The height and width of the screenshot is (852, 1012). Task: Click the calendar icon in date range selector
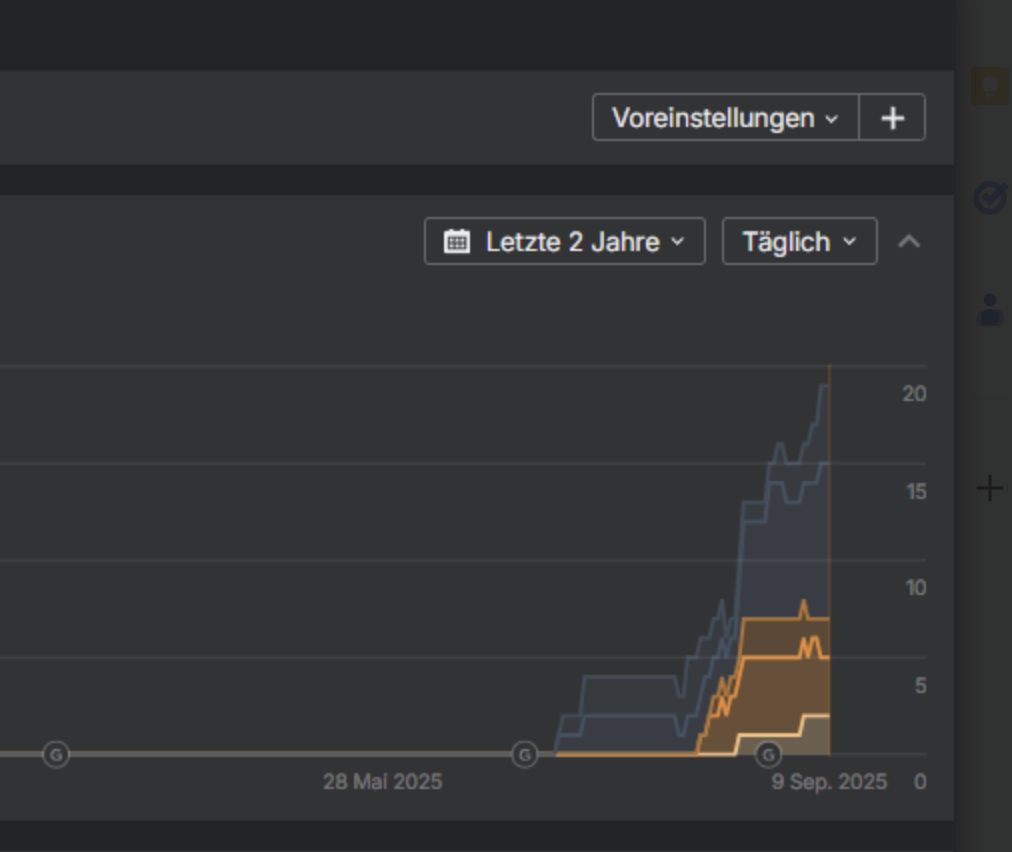point(457,242)
